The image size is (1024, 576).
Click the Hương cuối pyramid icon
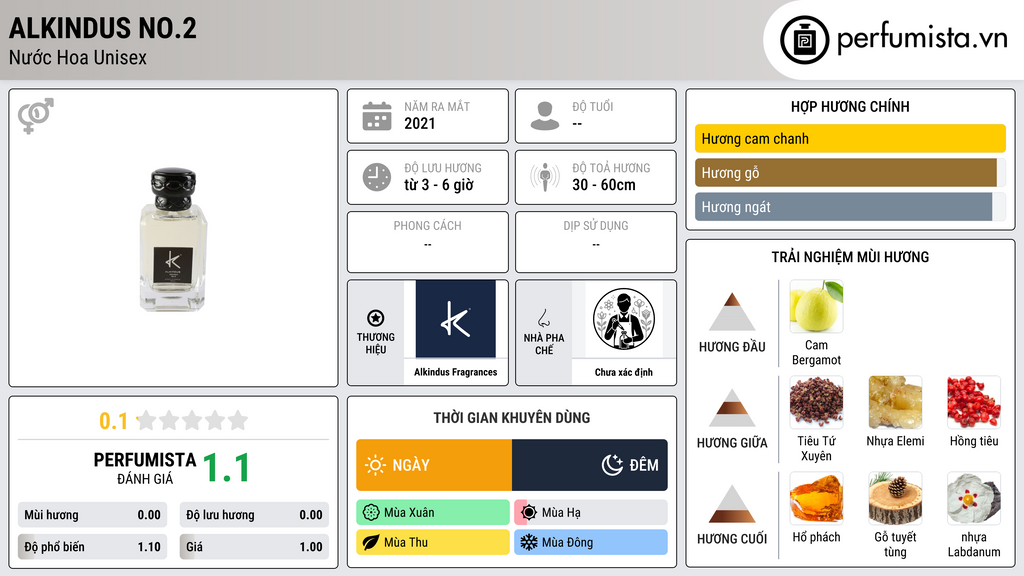pyautogui.click(x=732, y=504)
